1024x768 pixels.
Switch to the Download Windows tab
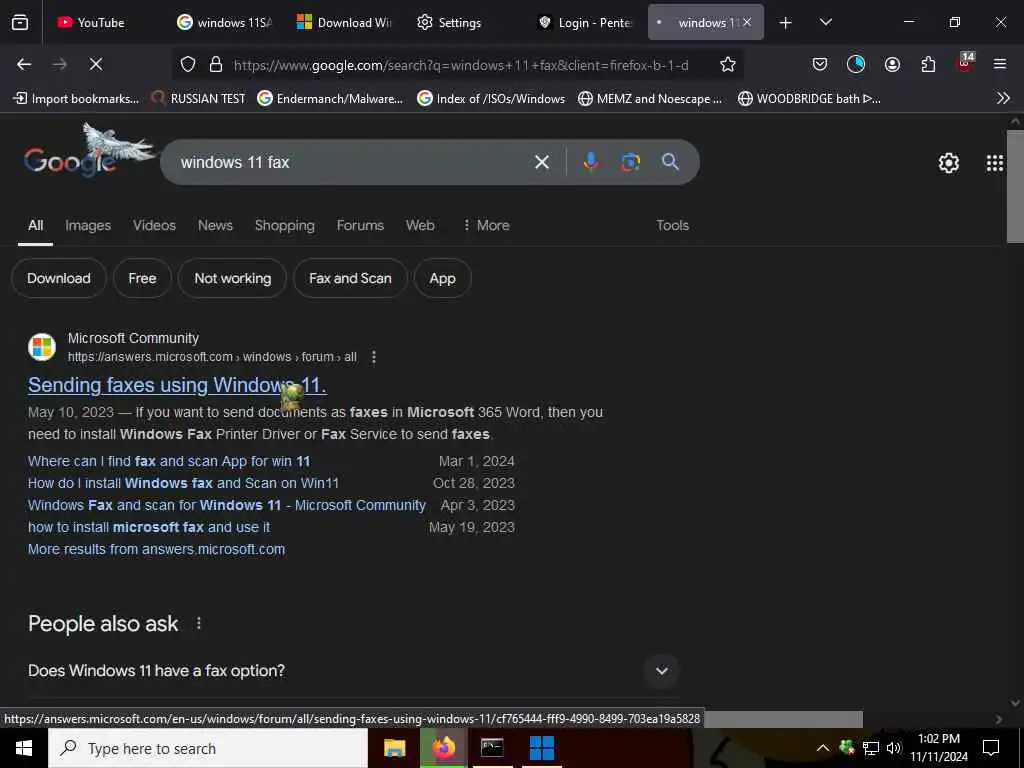pos(344,23)
